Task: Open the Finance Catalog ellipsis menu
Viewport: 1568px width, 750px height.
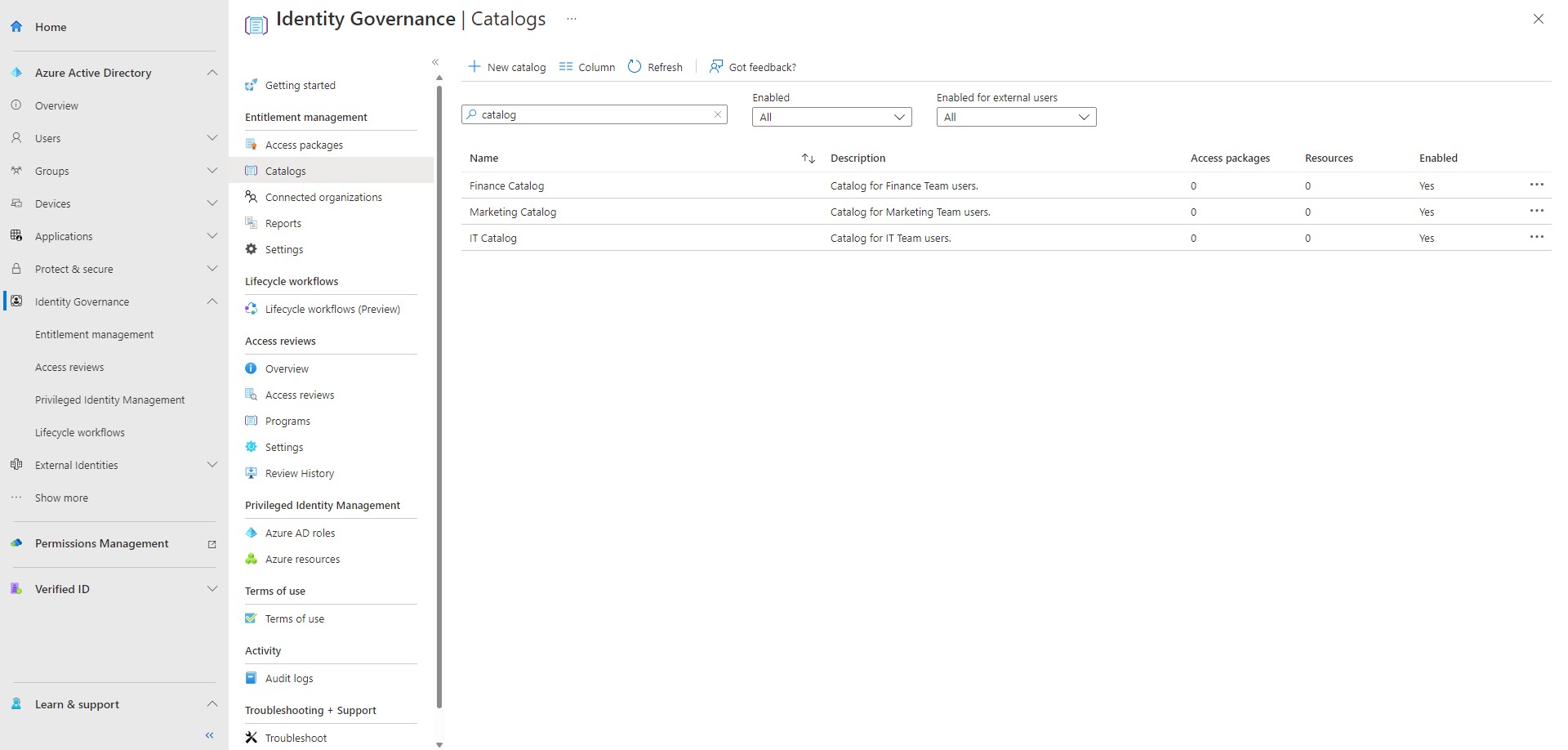Action: (x=1538, y=185)
